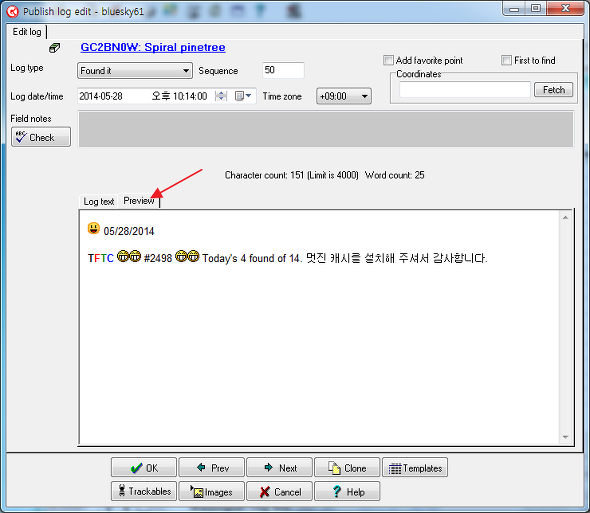Click the 05/28/2014 date in preview
Viewport: 590px width, 513px height.
[x=129, y=231]
